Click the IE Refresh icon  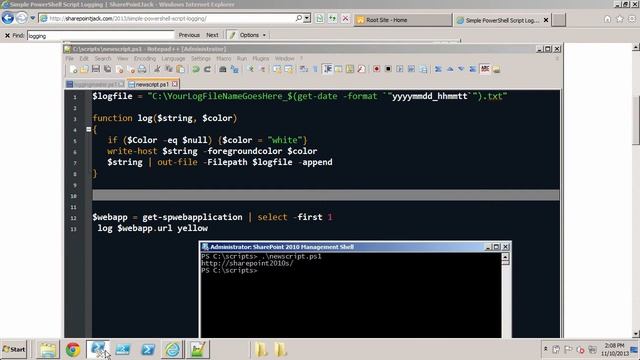click(333, 19)
